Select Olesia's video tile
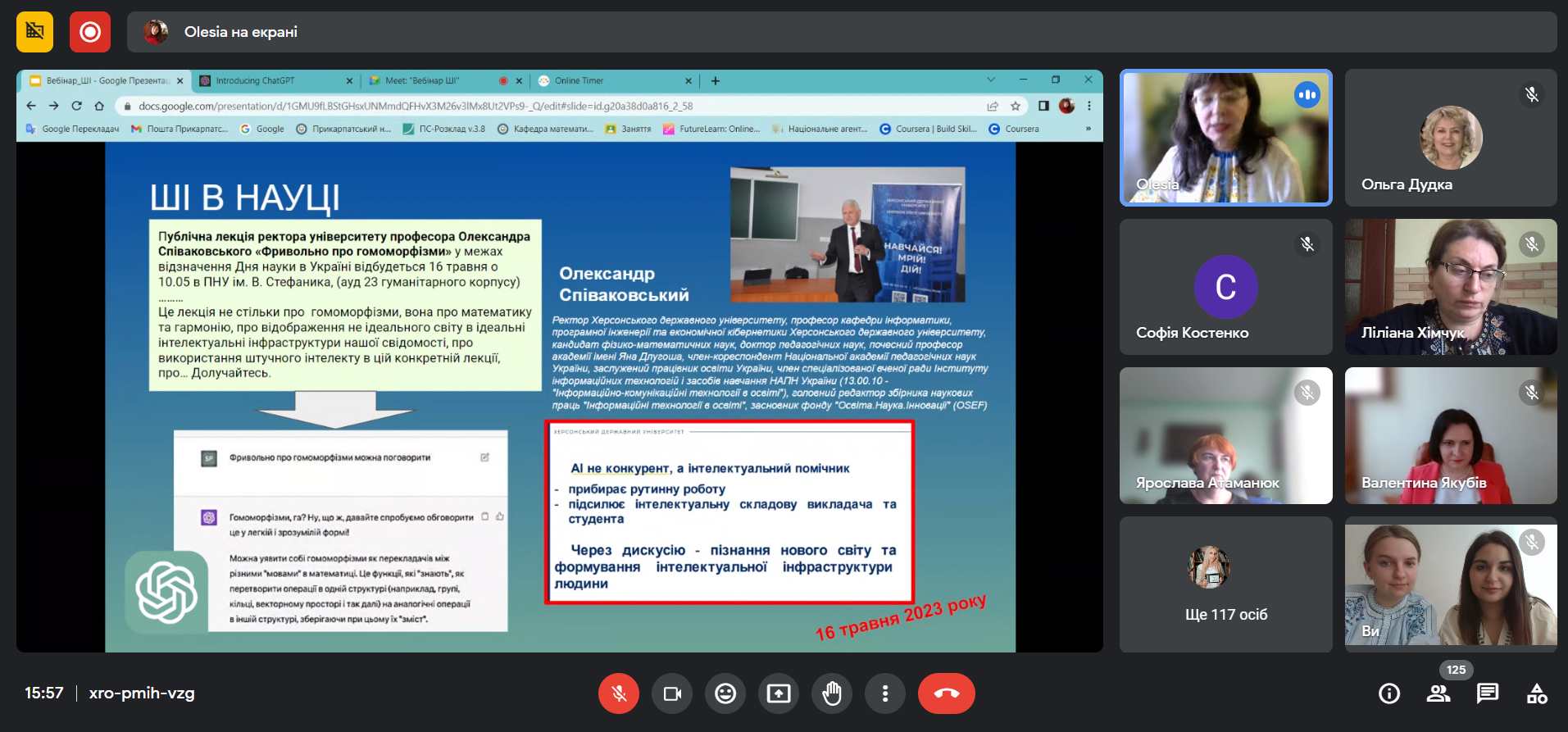The image size is (1568, 732). coord(1225,138)
